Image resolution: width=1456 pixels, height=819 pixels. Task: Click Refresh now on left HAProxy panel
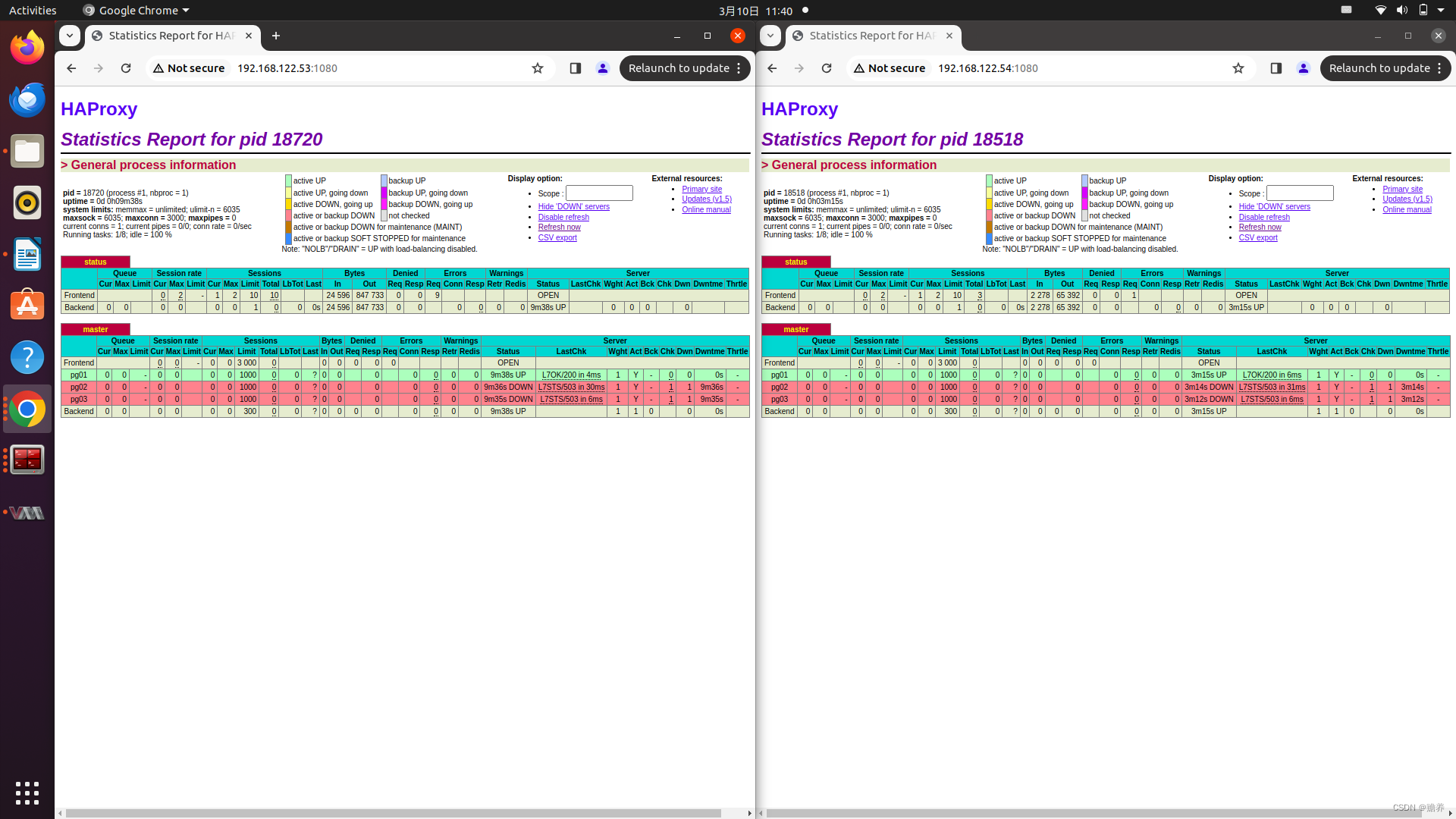tap(559, 226)
